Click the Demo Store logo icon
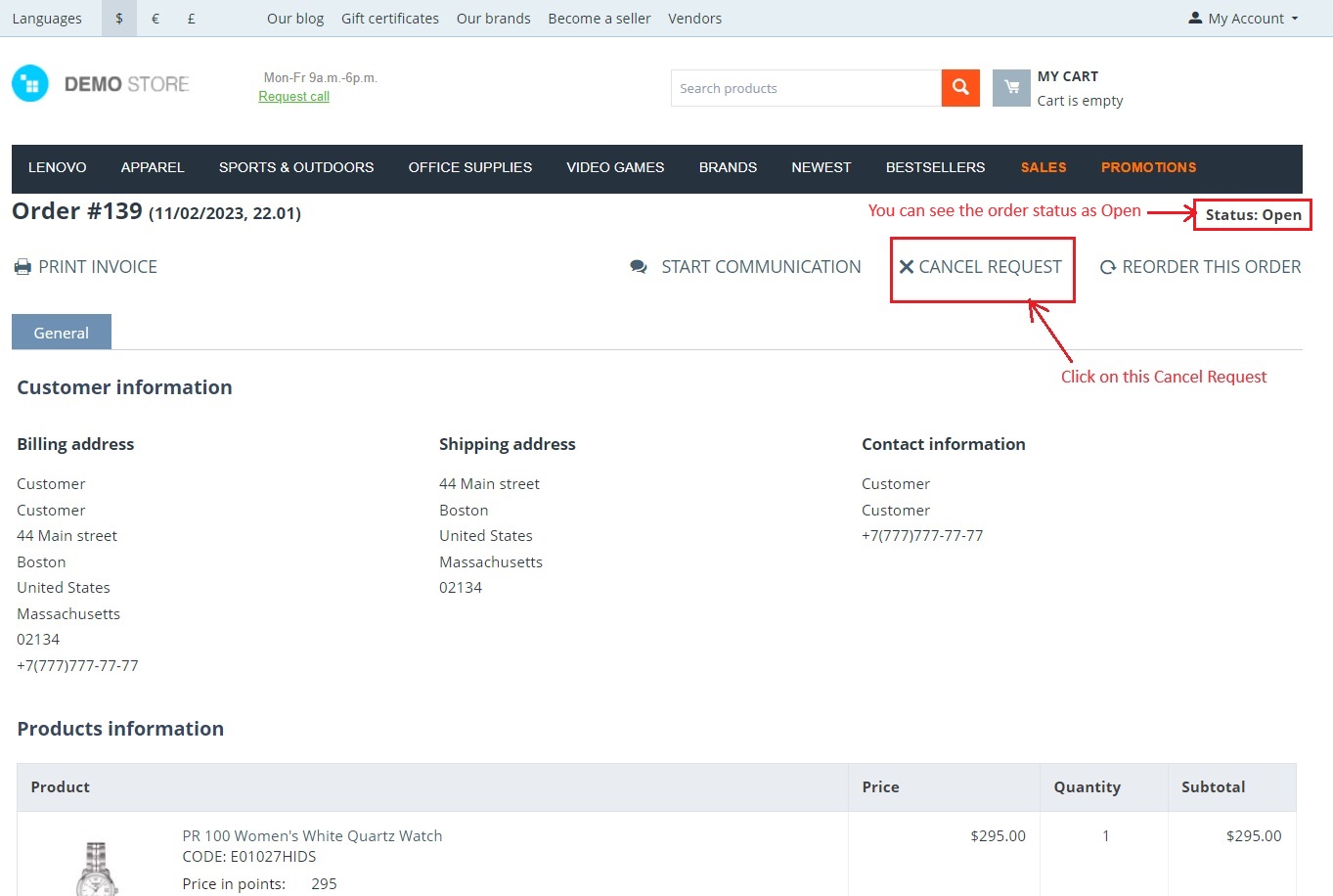This screenshot has width=1333, height=896. point(30,84)
